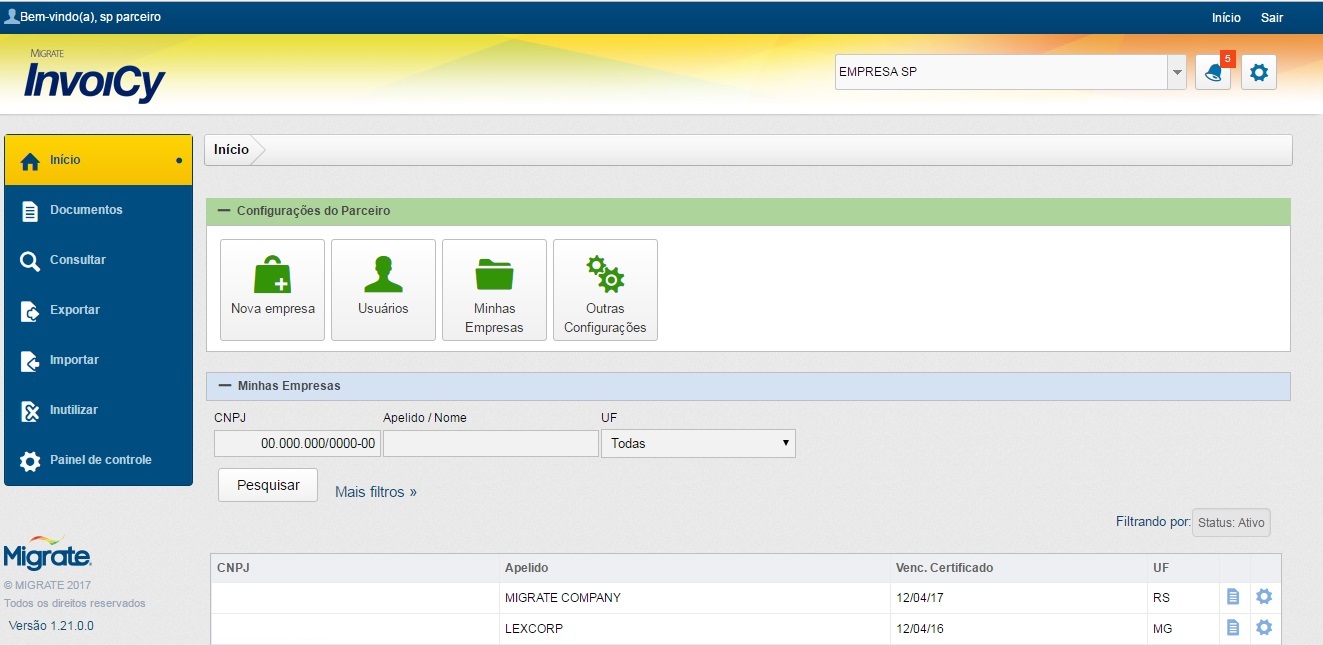1323x645 pixels.
Task: Open the Minhas Empresas folder tile
Action: 494,290
